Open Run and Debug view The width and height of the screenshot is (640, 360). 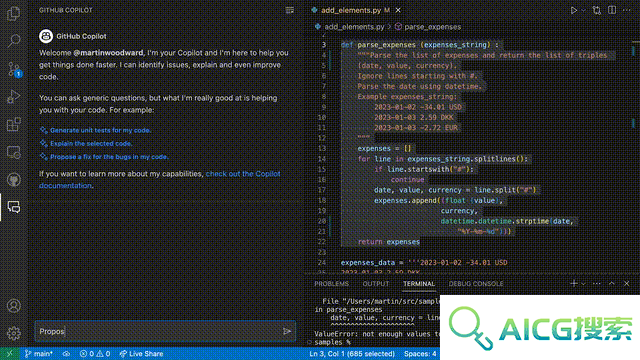pyautogui.click(x=13, y=97)
